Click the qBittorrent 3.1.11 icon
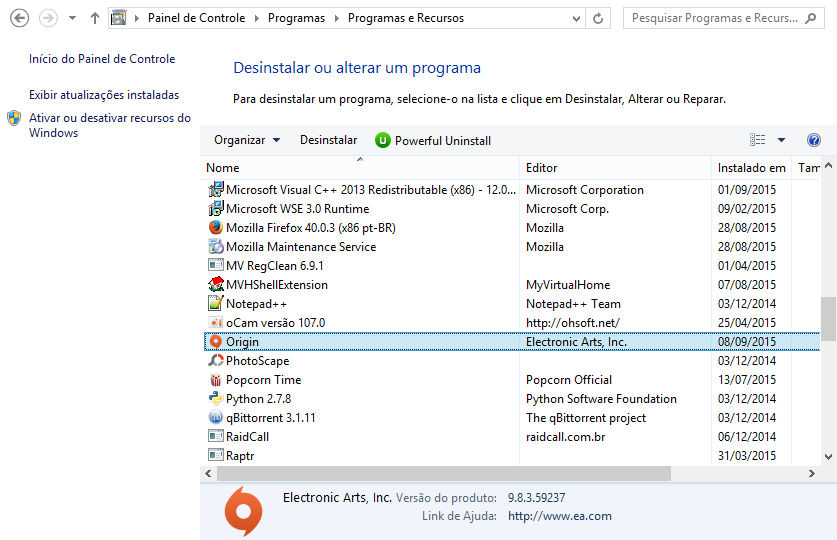The width and height of the screenshot is (837, 540). [x=215, y=418]
